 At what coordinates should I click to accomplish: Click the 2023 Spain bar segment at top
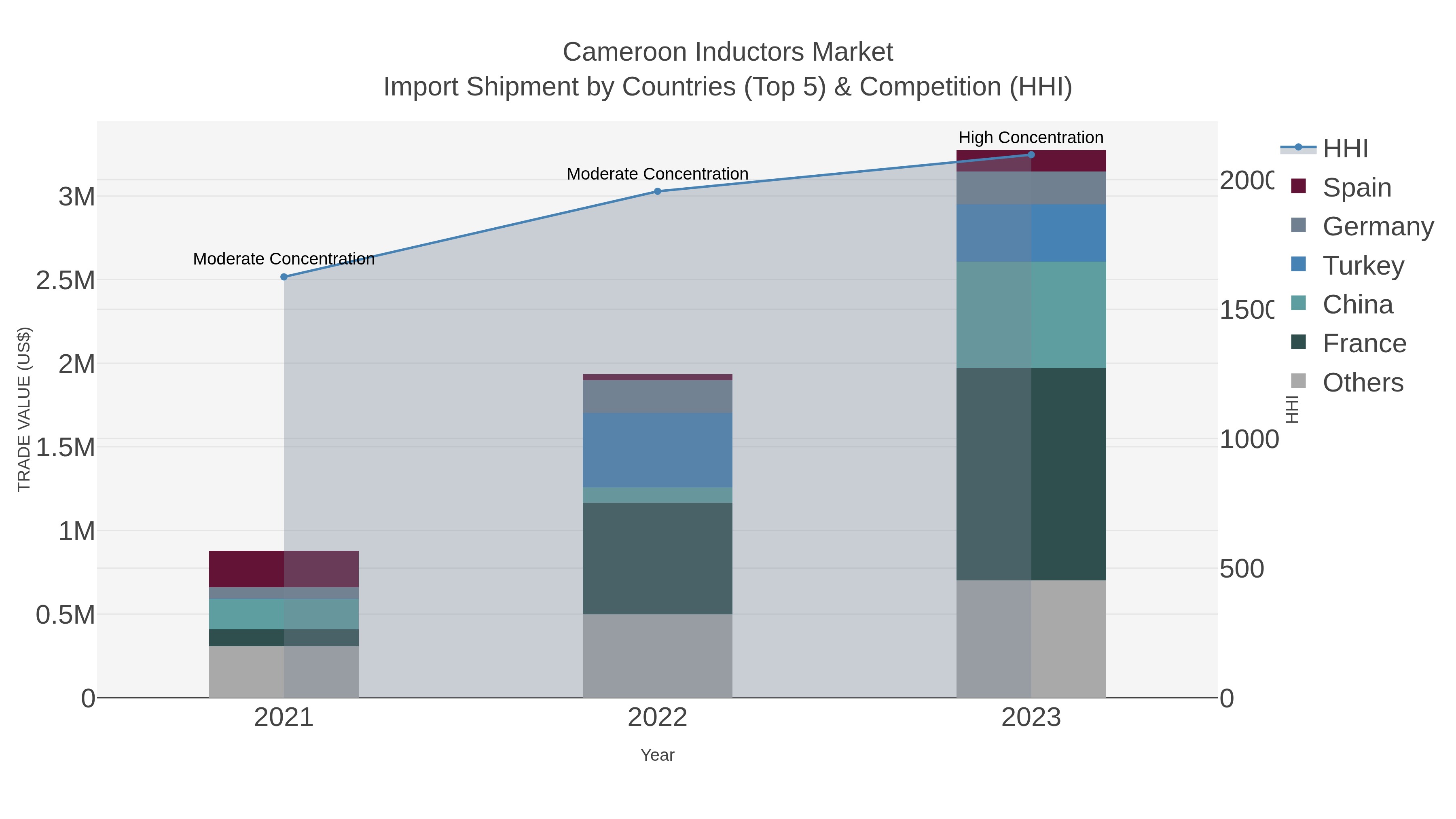[x=1031, y=161]
